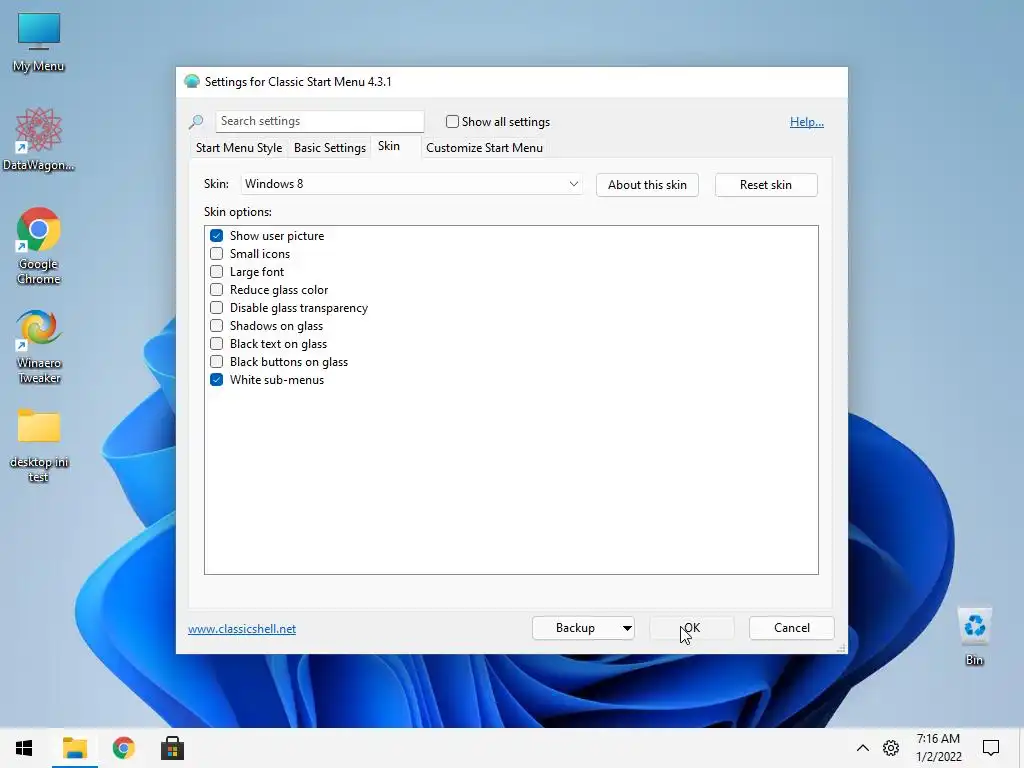Open the Windows Start button
The width and height of the screenshot is (1024, 768).
tap(24, 748)
